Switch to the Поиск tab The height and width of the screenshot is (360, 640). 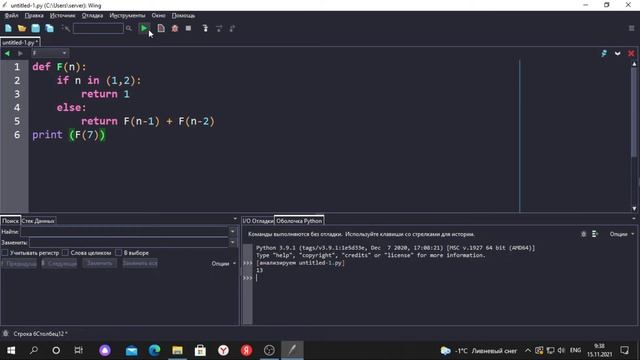[x=10, y=221]
